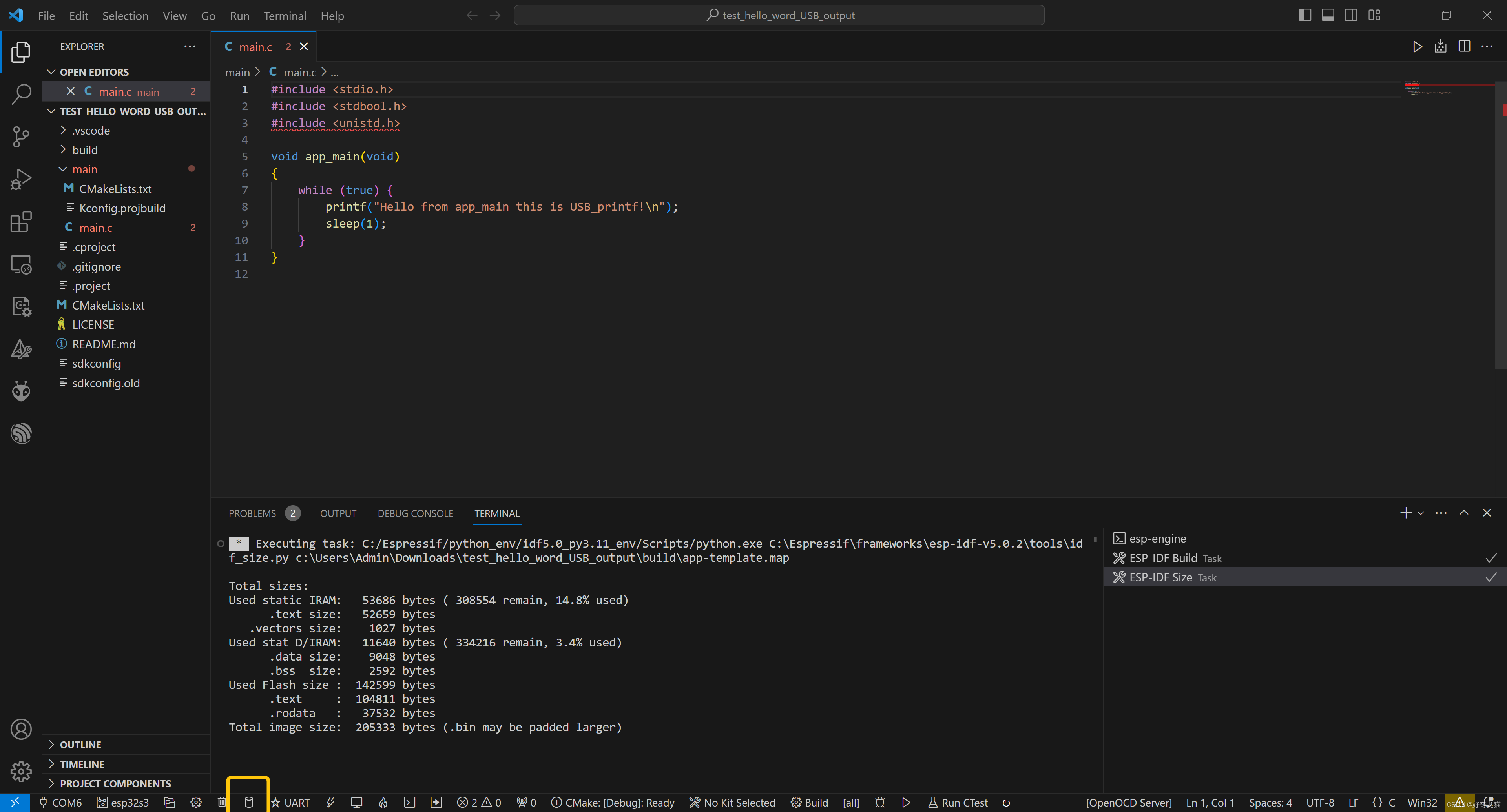Click the CMake launch play icon in status bar
The height and width of the screenshot is (812, 1507).
click(x=906, y=803)
